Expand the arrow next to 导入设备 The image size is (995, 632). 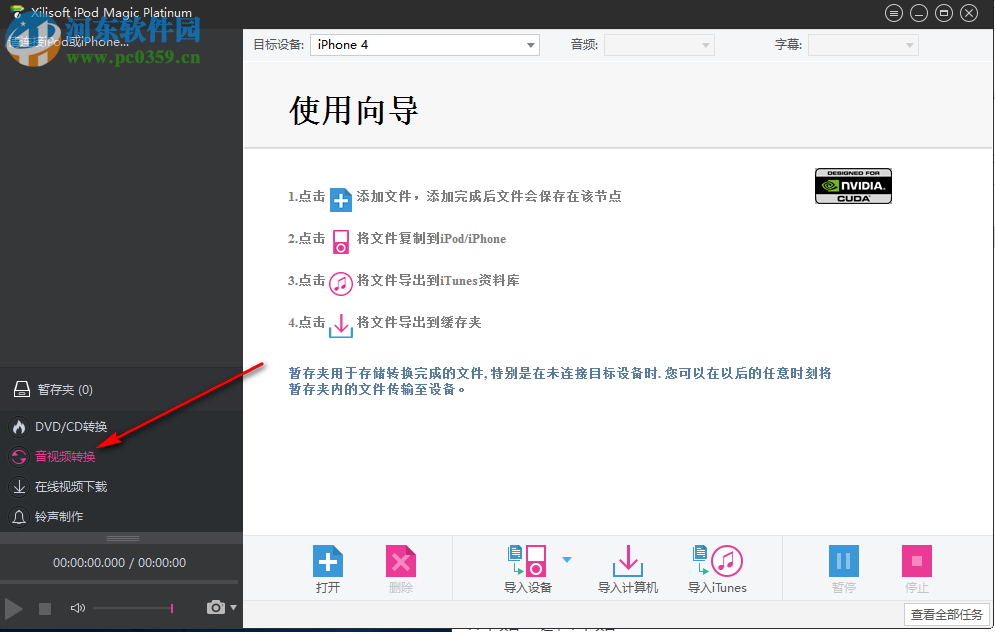(x=567, y=560)
